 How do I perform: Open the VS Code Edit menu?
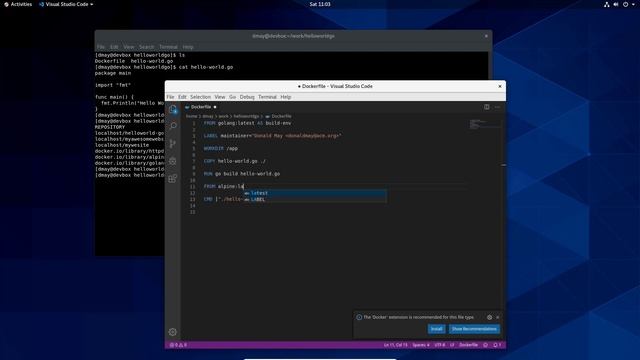[182, 97]
